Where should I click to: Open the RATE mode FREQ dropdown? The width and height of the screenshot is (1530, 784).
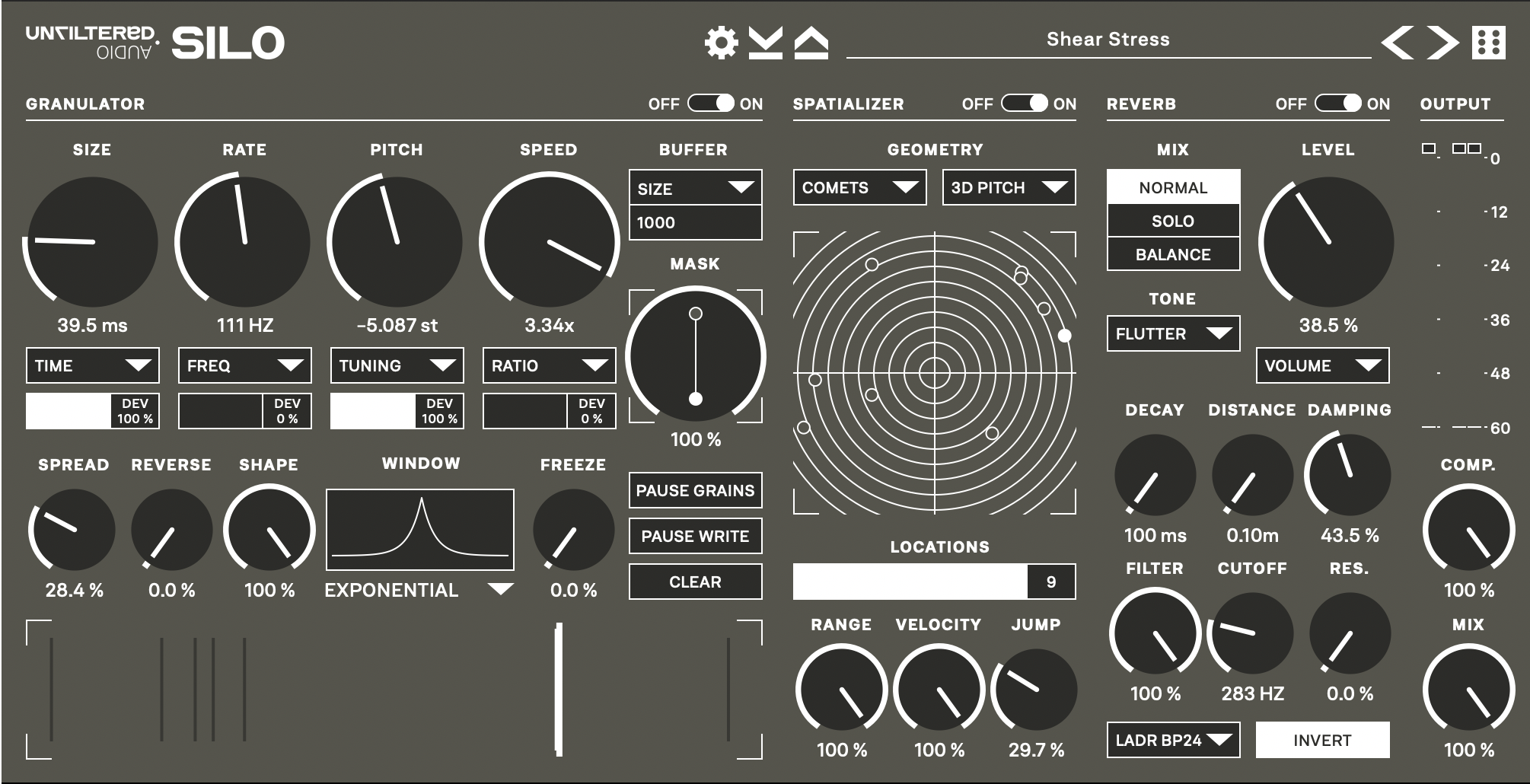point(244,365)
